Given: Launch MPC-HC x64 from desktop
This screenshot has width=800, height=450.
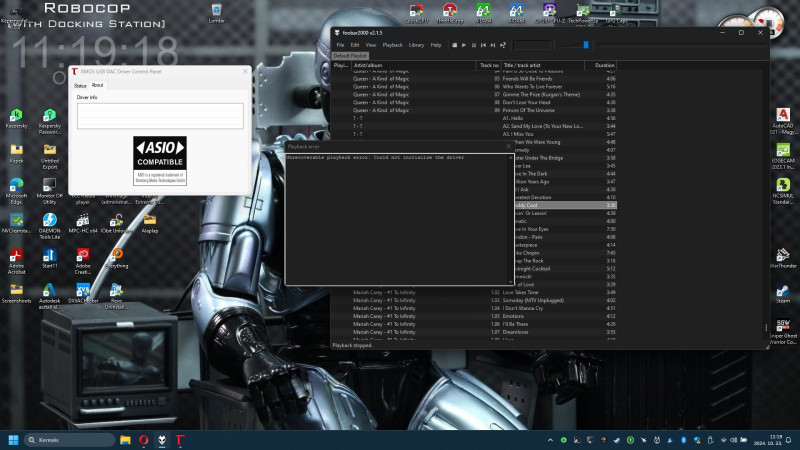Looking at the screenshot, I should tap(83, 223).
